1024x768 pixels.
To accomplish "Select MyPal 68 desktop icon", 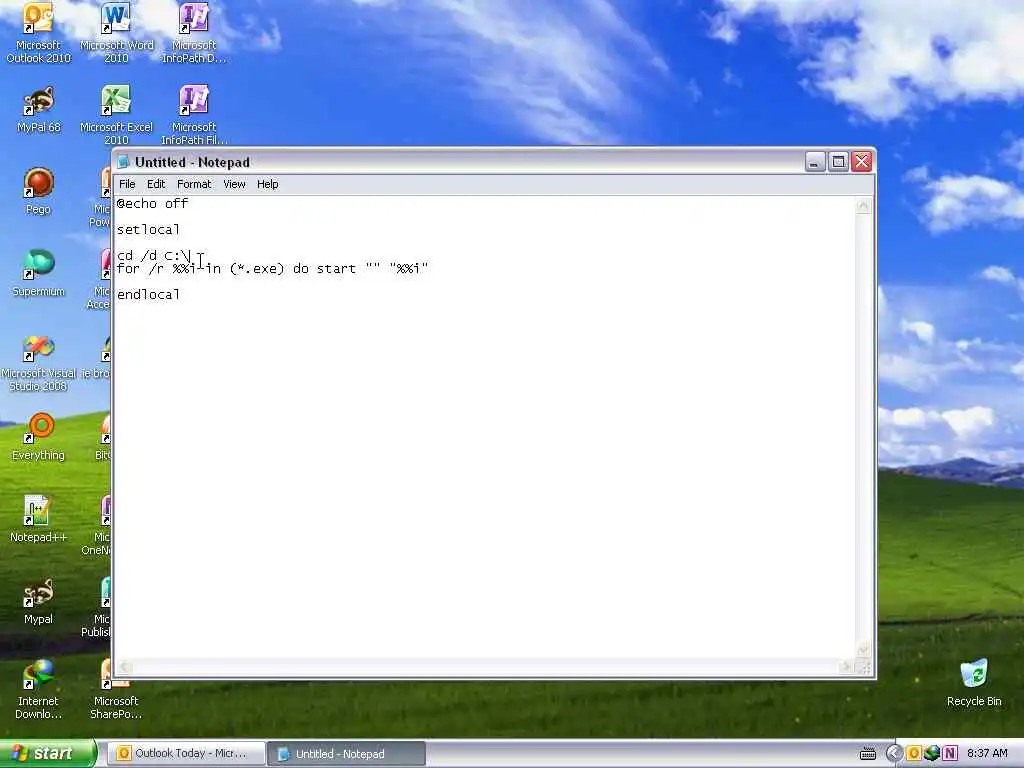I will click(38, 110).
